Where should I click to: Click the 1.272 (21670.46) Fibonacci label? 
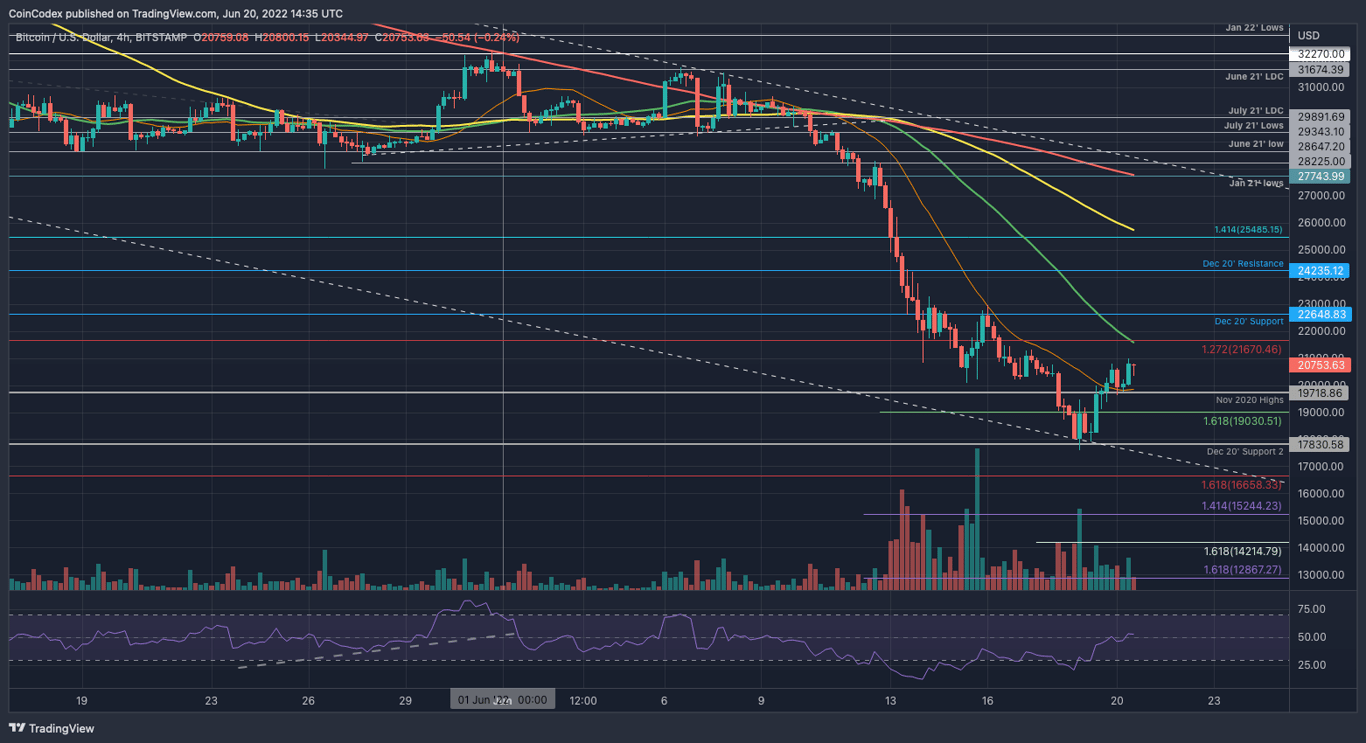click(1240, 350)
